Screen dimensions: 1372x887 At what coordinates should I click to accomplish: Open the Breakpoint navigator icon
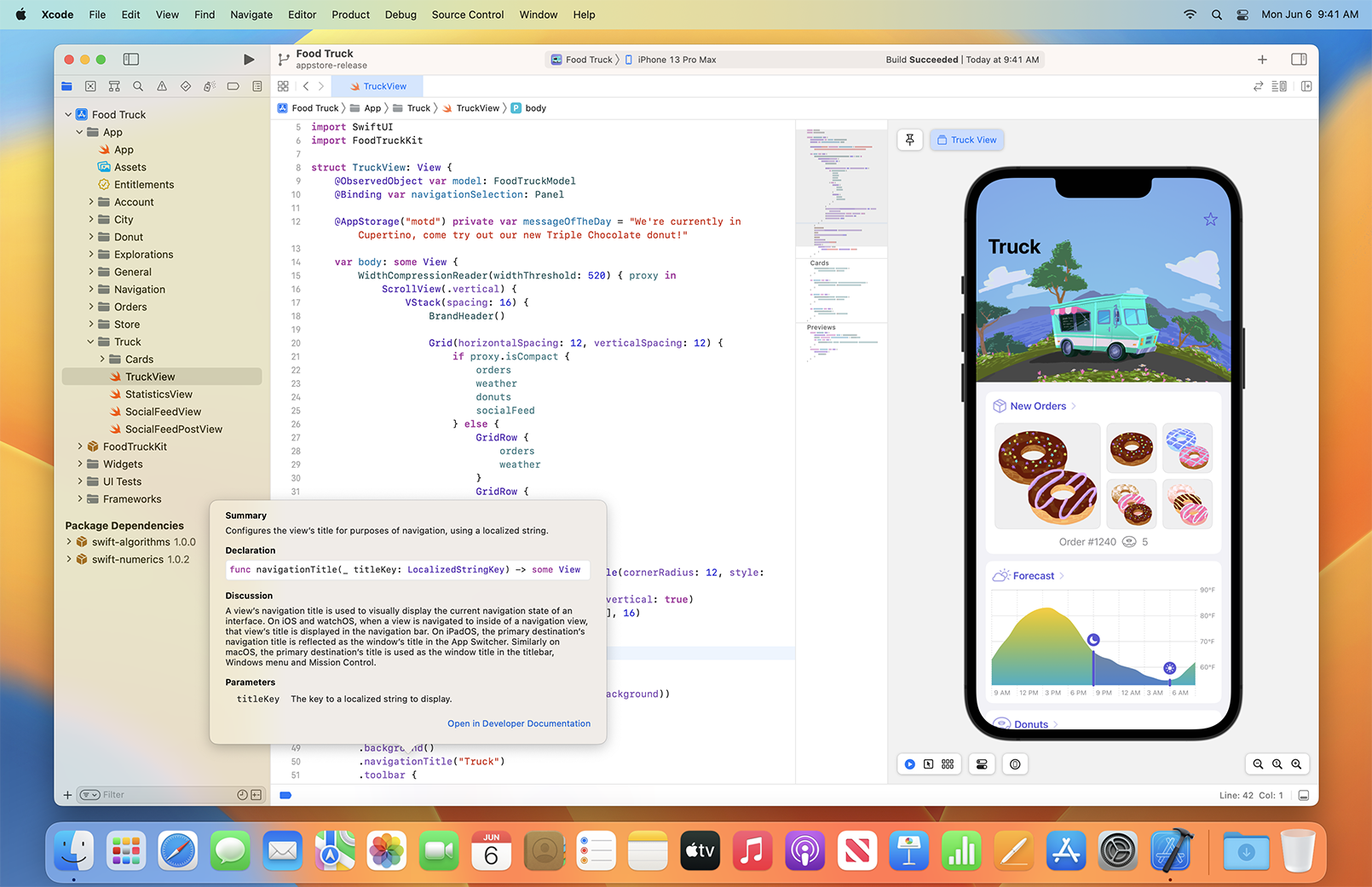[233, 86]
